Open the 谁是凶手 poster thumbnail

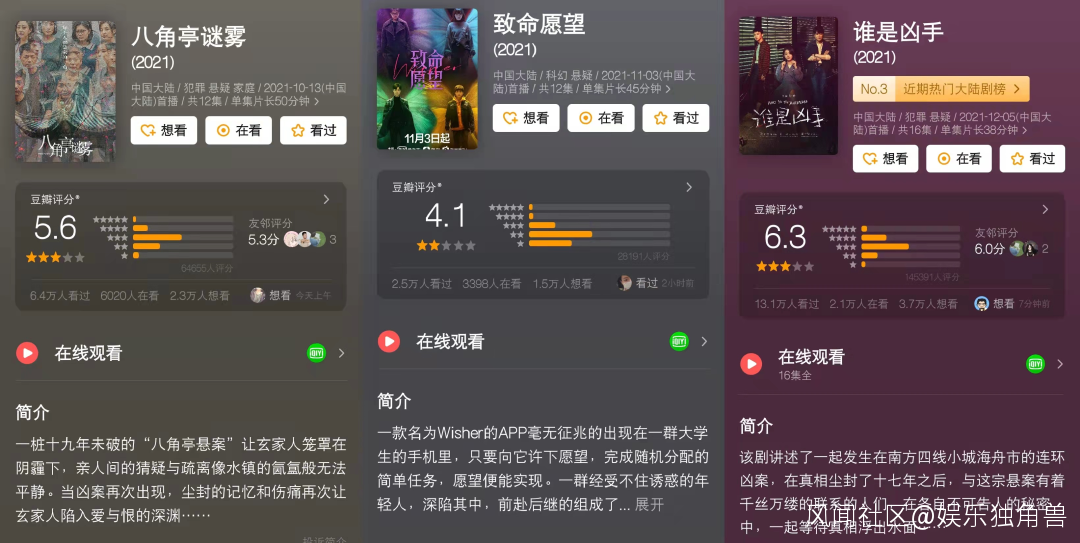(x=789, y=85)
